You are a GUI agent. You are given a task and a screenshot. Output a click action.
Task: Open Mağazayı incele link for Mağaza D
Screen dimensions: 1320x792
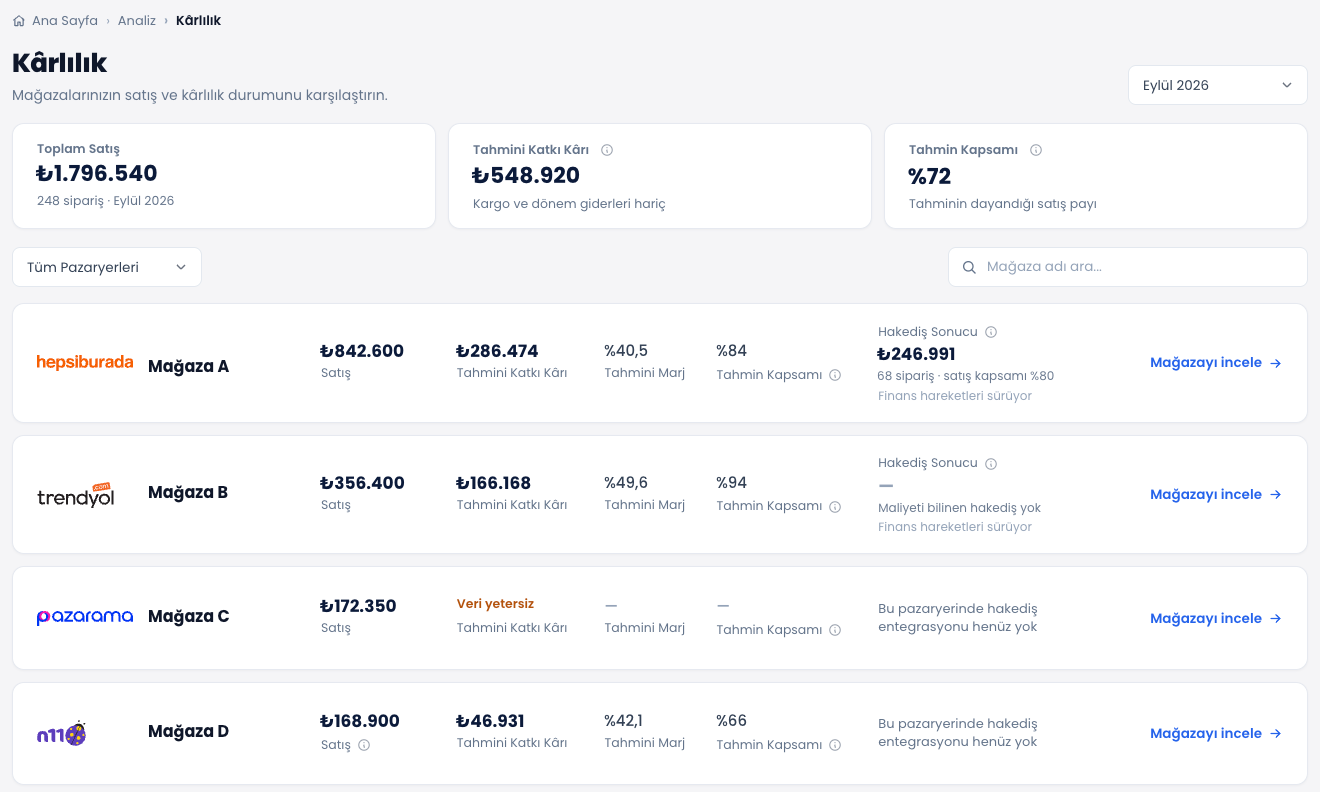click(x=1216, y=734)
